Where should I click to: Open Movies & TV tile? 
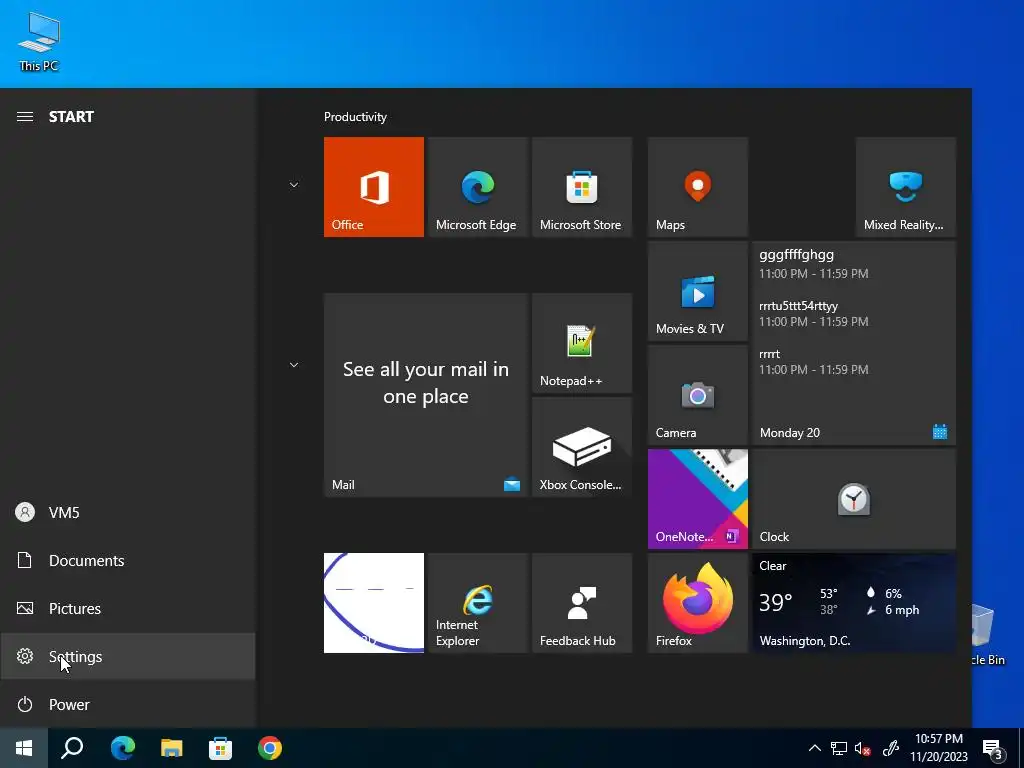(x=697, y=291)
